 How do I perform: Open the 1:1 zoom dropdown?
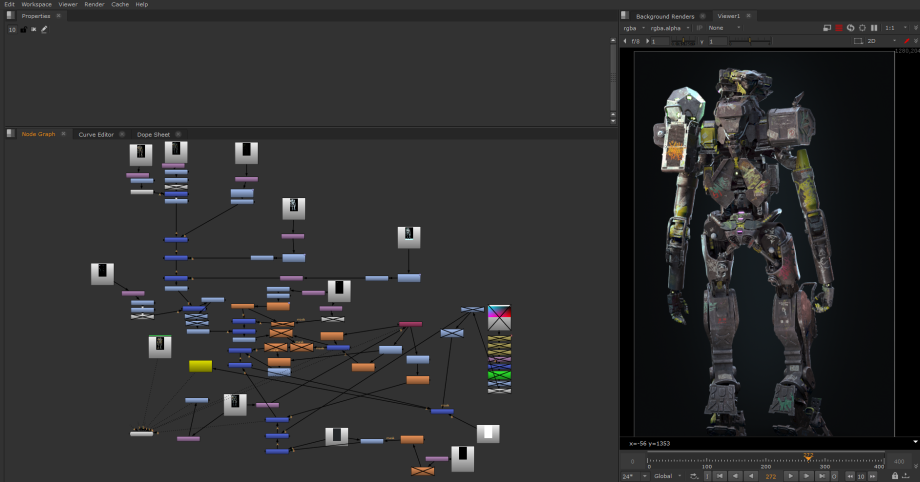coord(894,28)
